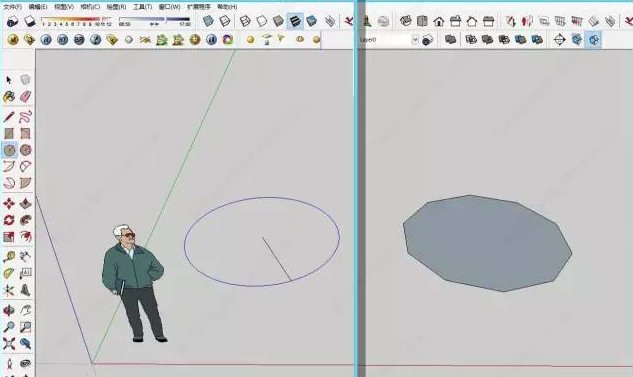633x377 pixels.
Task: Switch to front view house icon
Action: 439,21
